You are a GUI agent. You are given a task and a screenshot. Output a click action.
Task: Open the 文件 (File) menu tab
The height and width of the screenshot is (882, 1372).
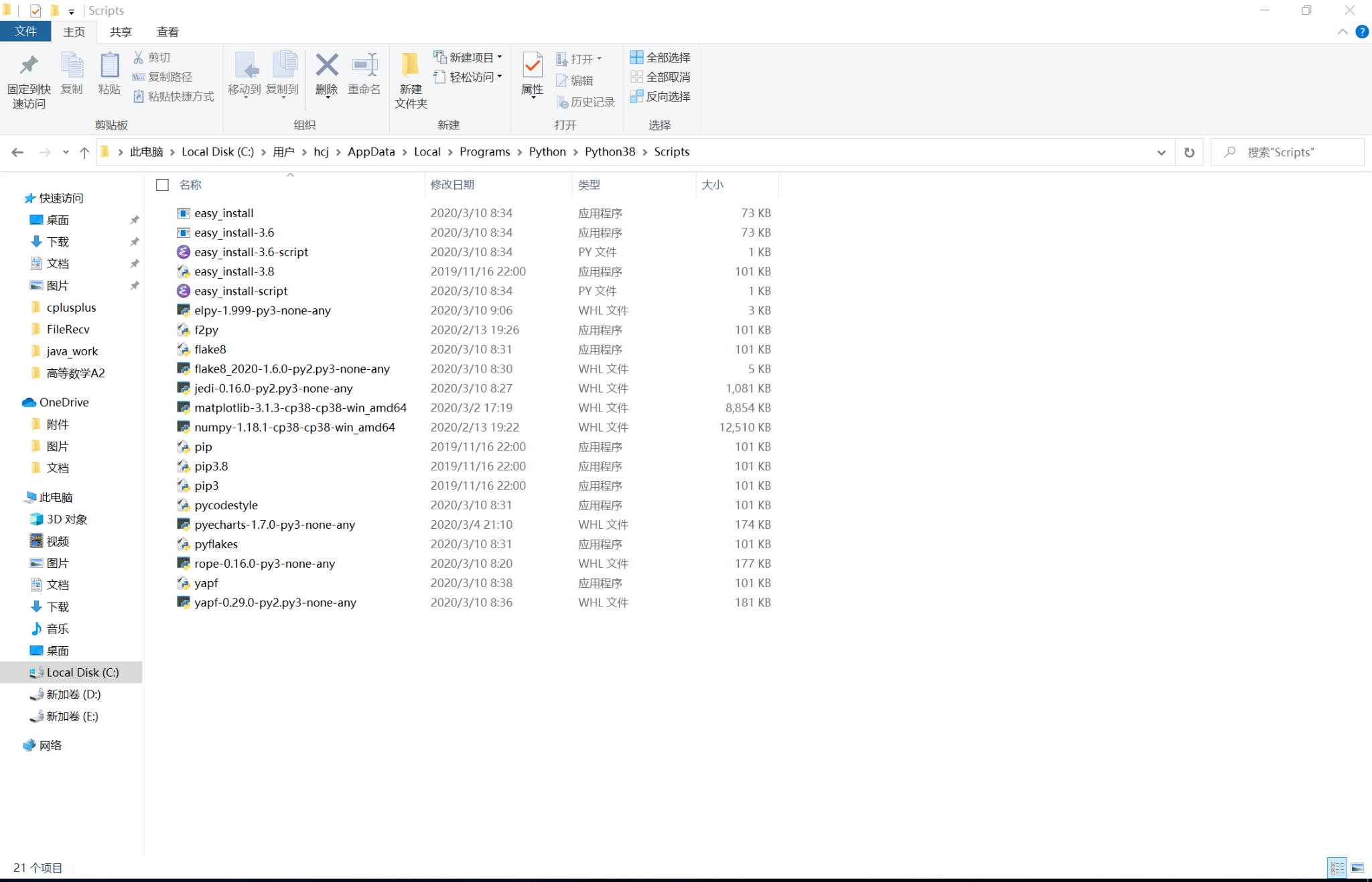[25, 31]
